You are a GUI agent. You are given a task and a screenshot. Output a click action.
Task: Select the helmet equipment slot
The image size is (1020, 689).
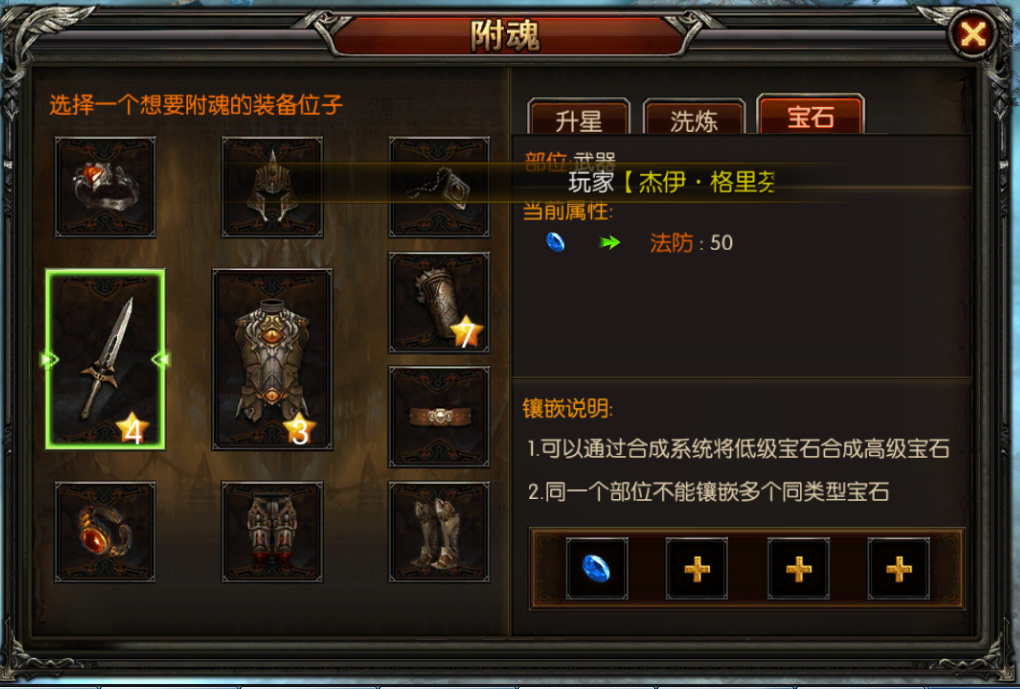[x=272, y=187]
